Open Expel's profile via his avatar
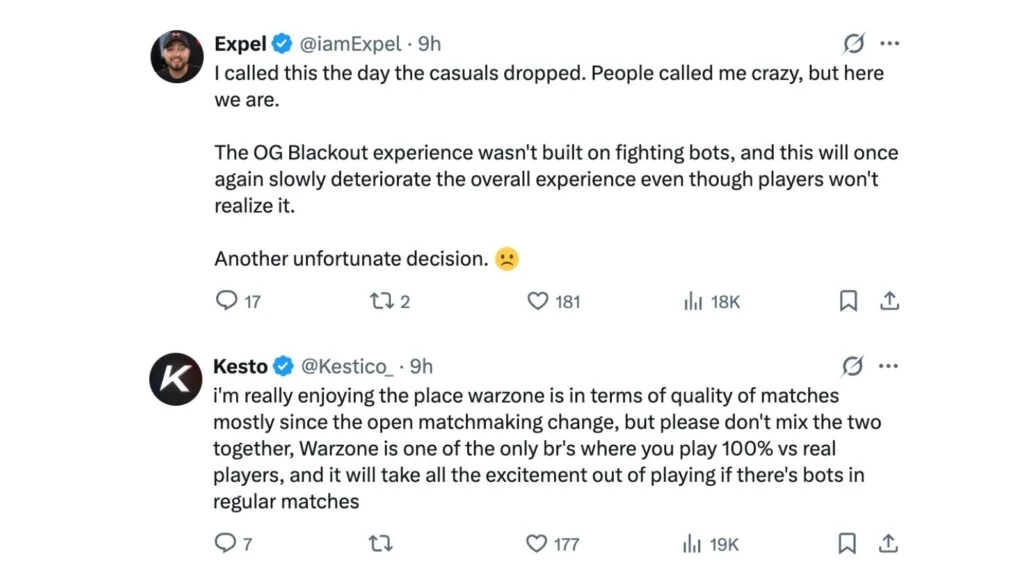The height and width of the screenshot is (576, 1024). [176, 56]
